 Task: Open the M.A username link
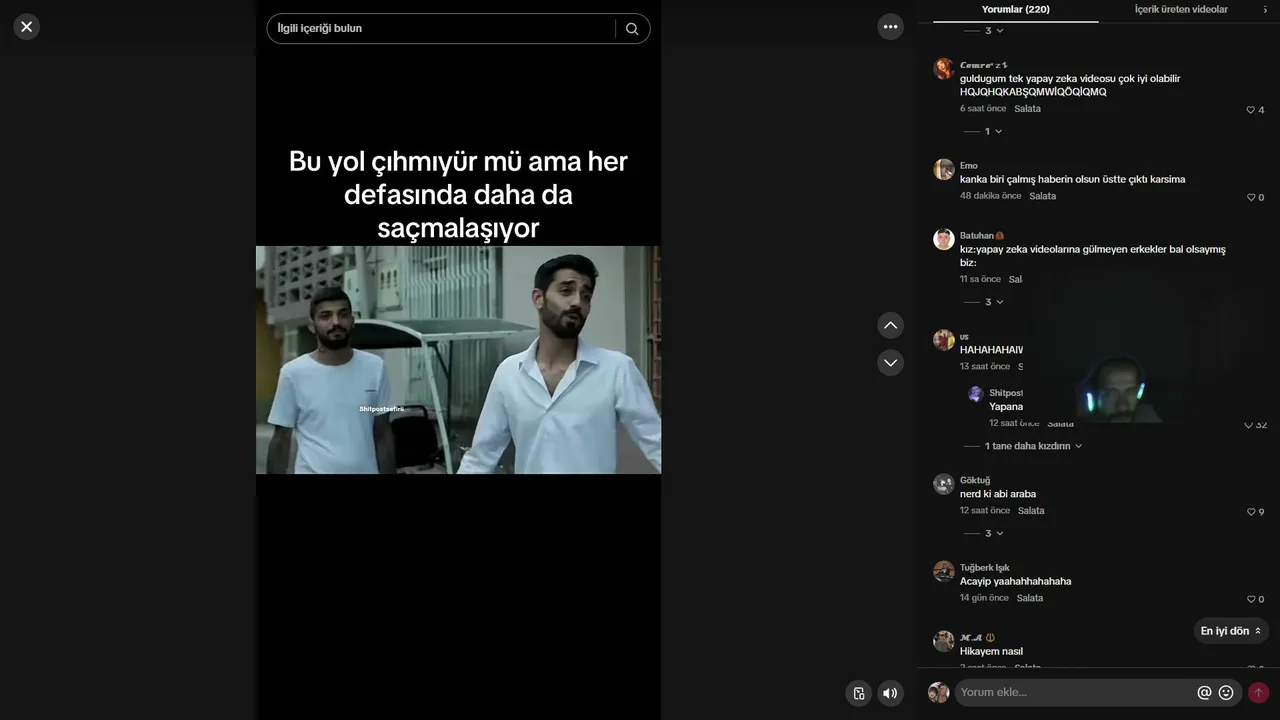[971, 637]
